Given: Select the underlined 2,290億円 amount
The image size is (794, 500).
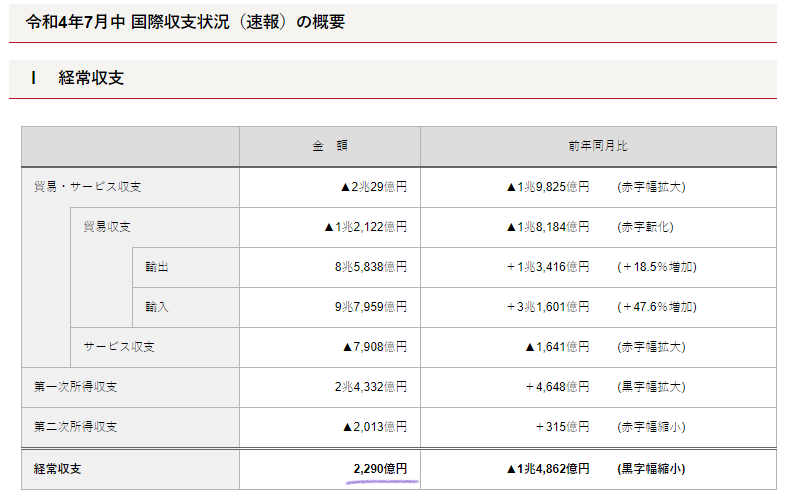Looking at the screenshot, I should 380,468.
